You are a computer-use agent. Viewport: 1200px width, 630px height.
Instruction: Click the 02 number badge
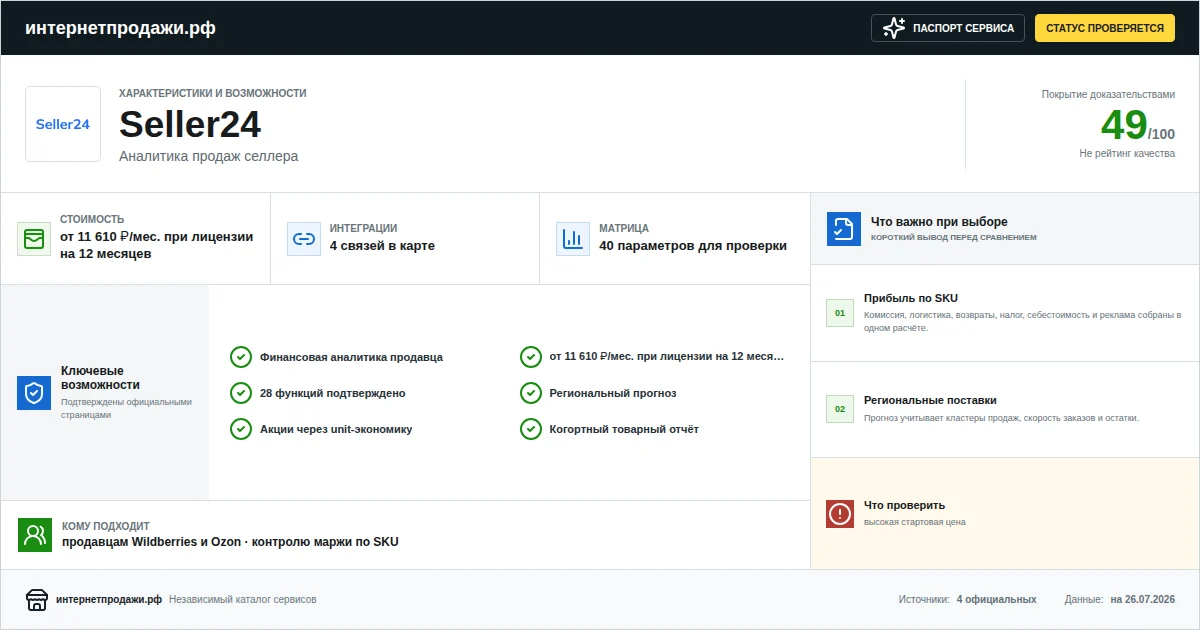[840, 409]
